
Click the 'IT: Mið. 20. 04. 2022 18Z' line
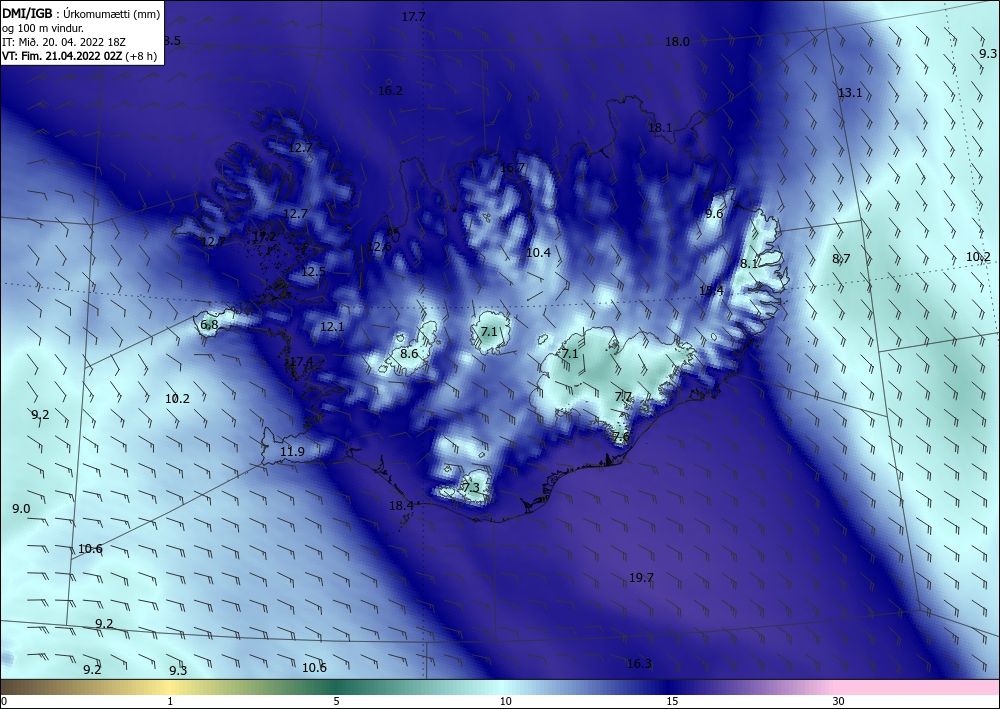(64, 42)
